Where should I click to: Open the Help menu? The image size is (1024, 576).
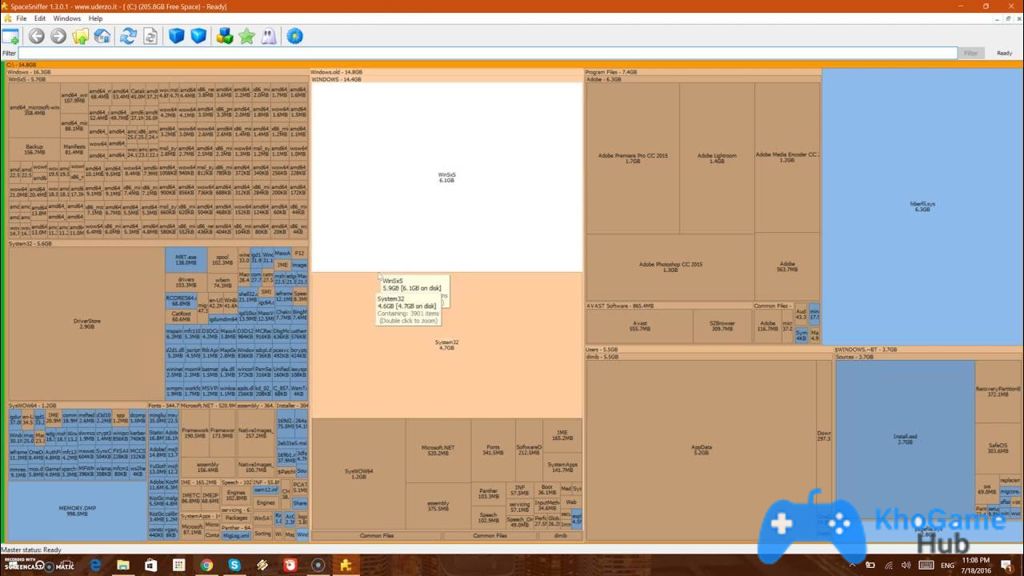point(95,18)
